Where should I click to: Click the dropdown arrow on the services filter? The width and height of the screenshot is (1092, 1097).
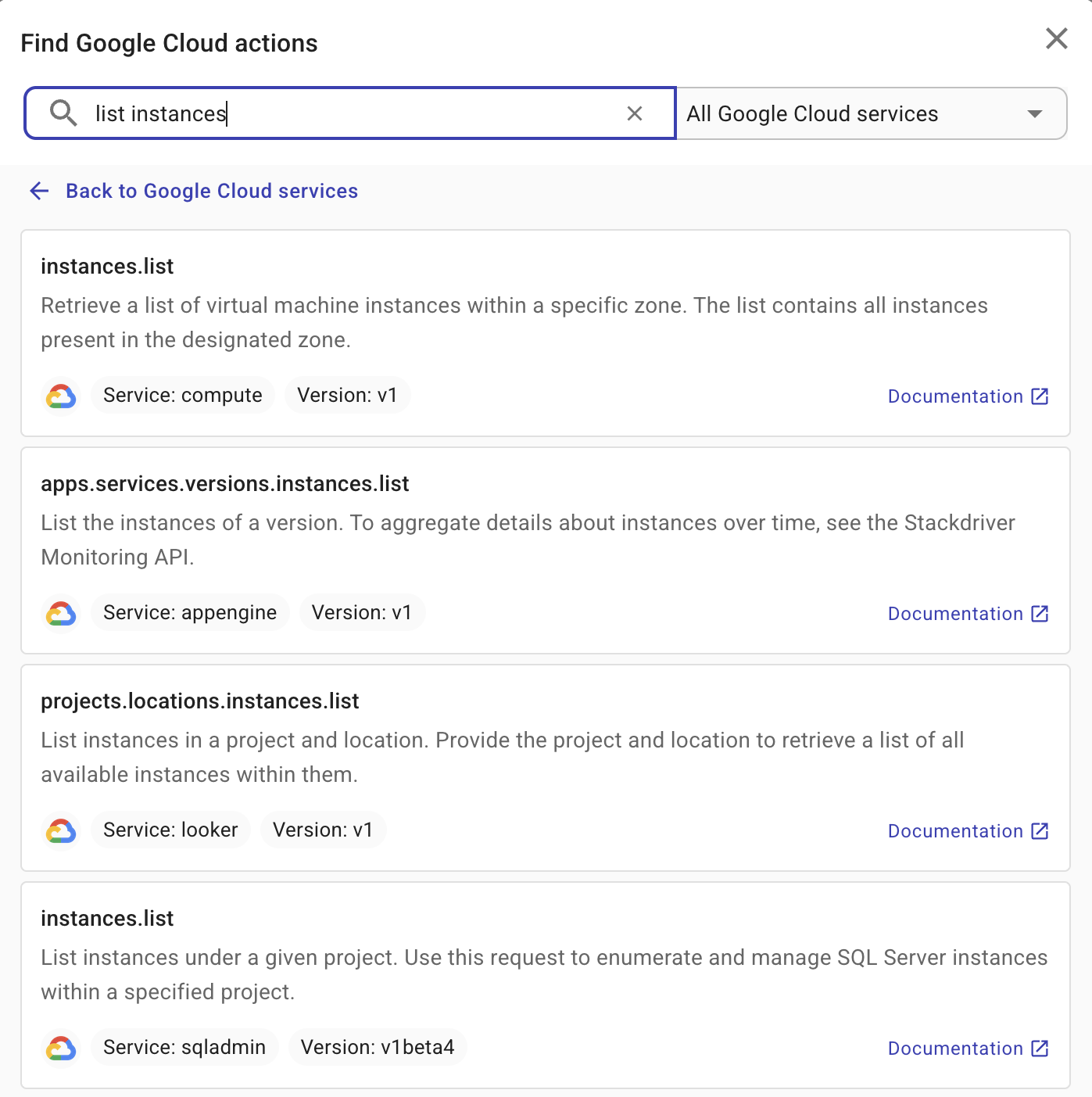1035,113
